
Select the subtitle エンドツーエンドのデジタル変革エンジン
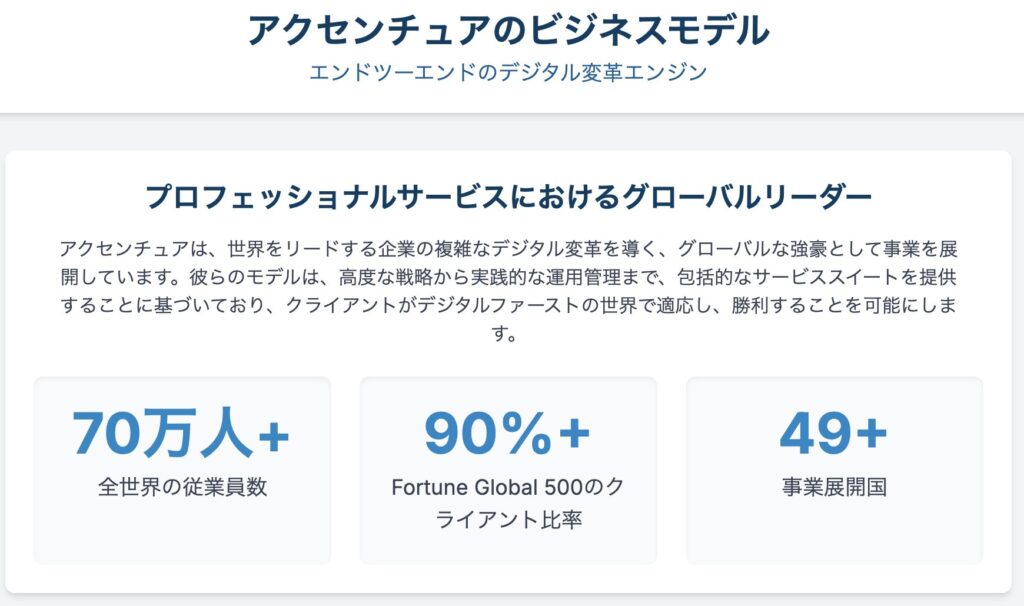click(x=509, y=73)
